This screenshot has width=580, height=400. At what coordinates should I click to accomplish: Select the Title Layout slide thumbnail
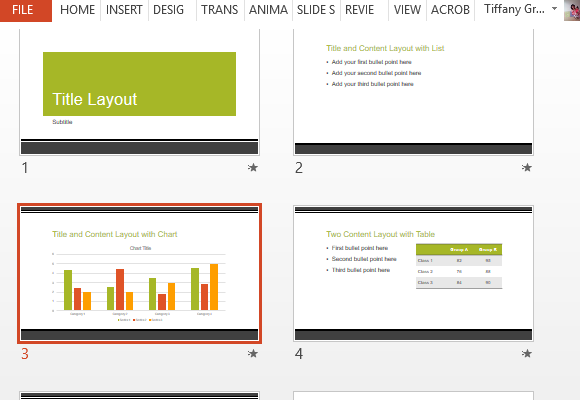tap(139, 92)
